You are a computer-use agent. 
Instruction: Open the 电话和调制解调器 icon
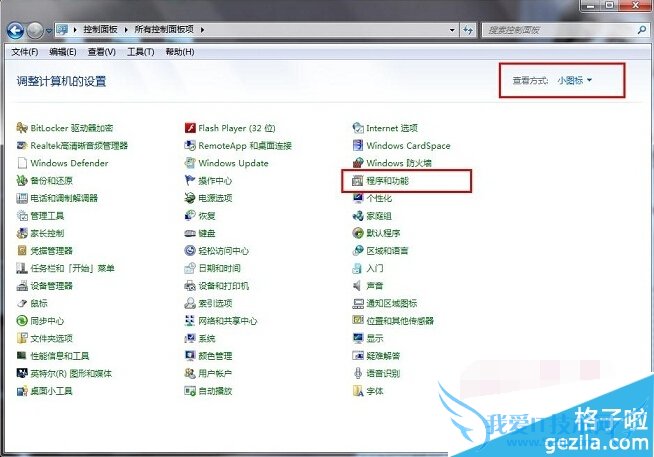click(22, 198)
